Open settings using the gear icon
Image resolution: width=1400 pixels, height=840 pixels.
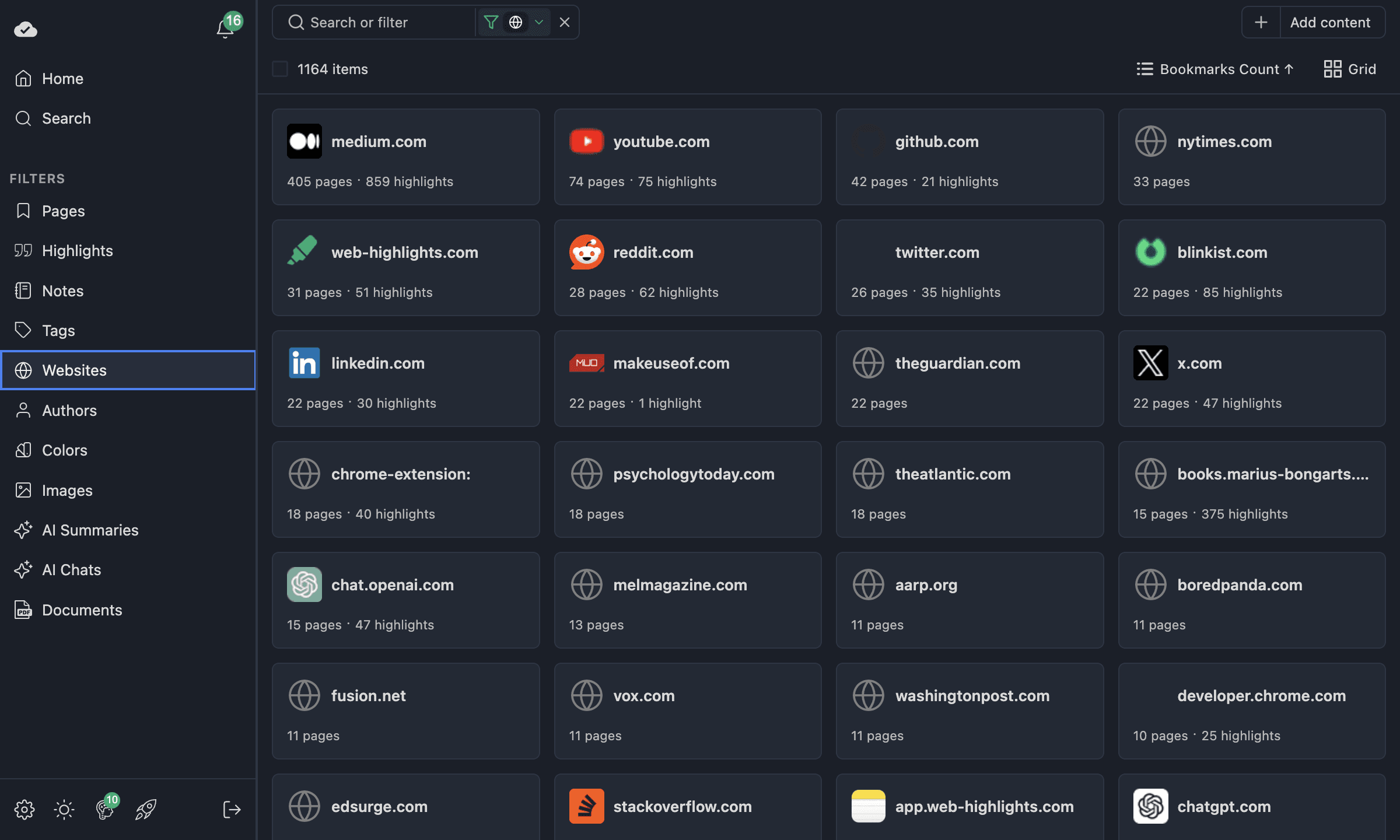(24, 809)
